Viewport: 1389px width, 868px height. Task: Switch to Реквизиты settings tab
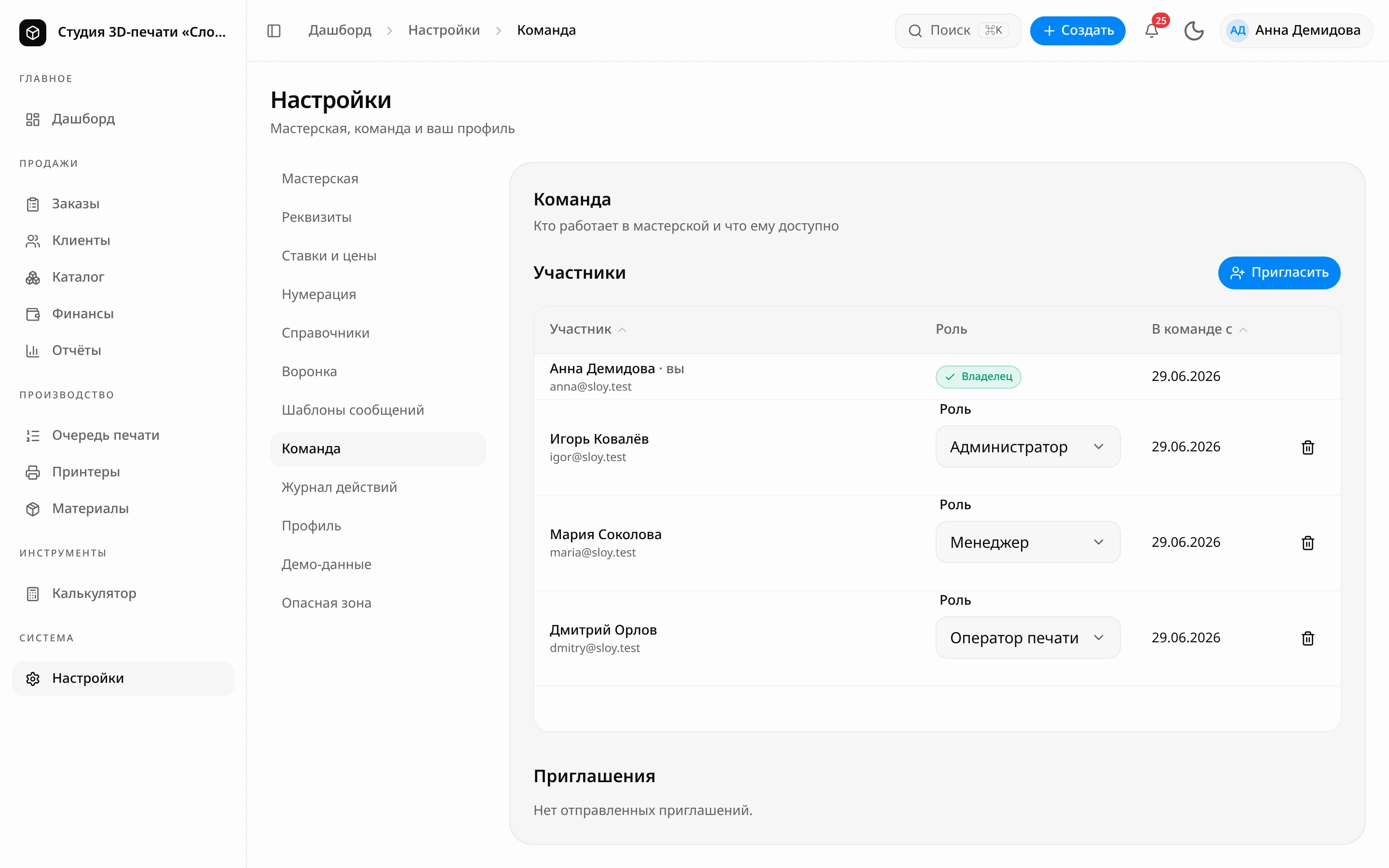point(378,217)
